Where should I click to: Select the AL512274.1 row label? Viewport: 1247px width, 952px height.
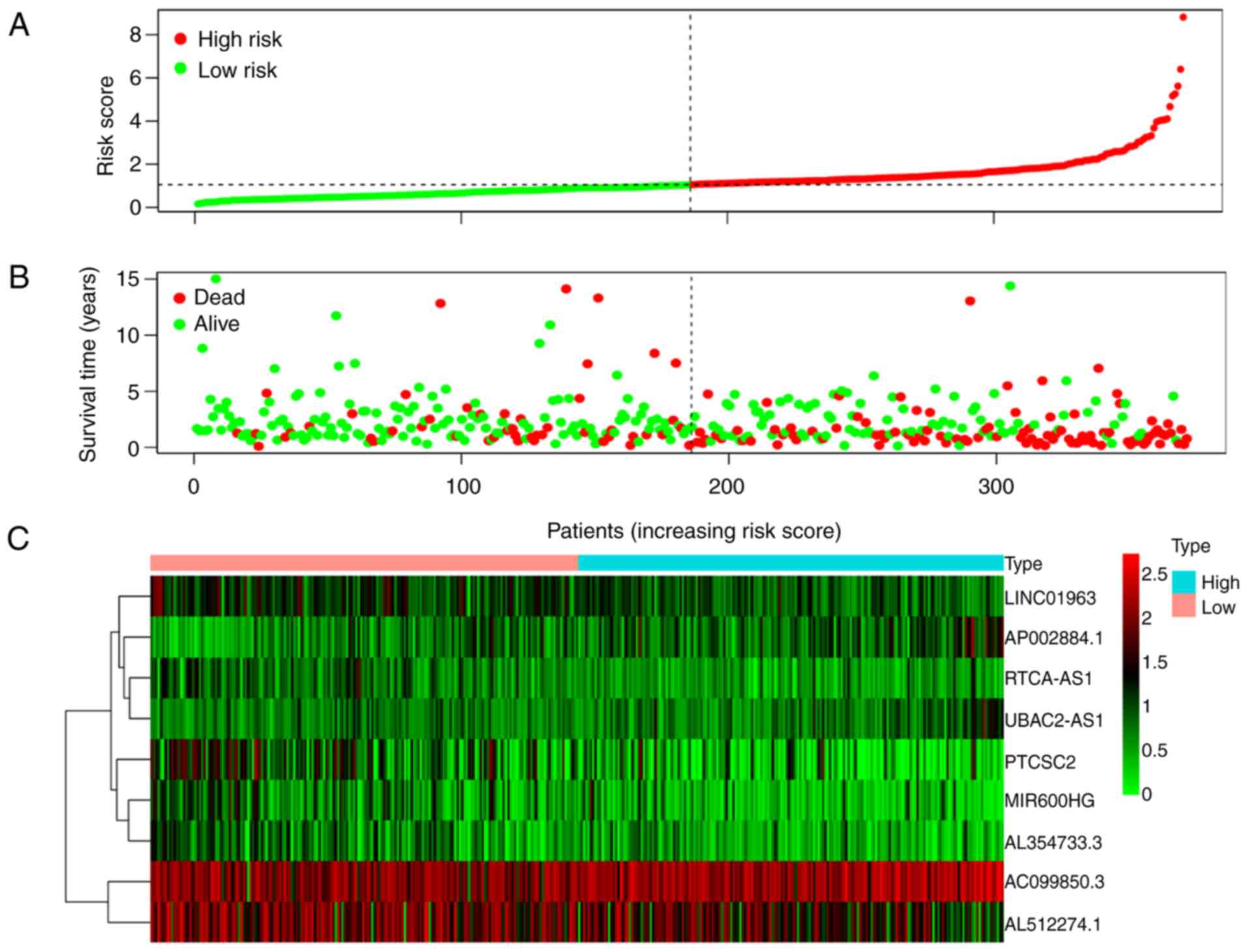1052,923
